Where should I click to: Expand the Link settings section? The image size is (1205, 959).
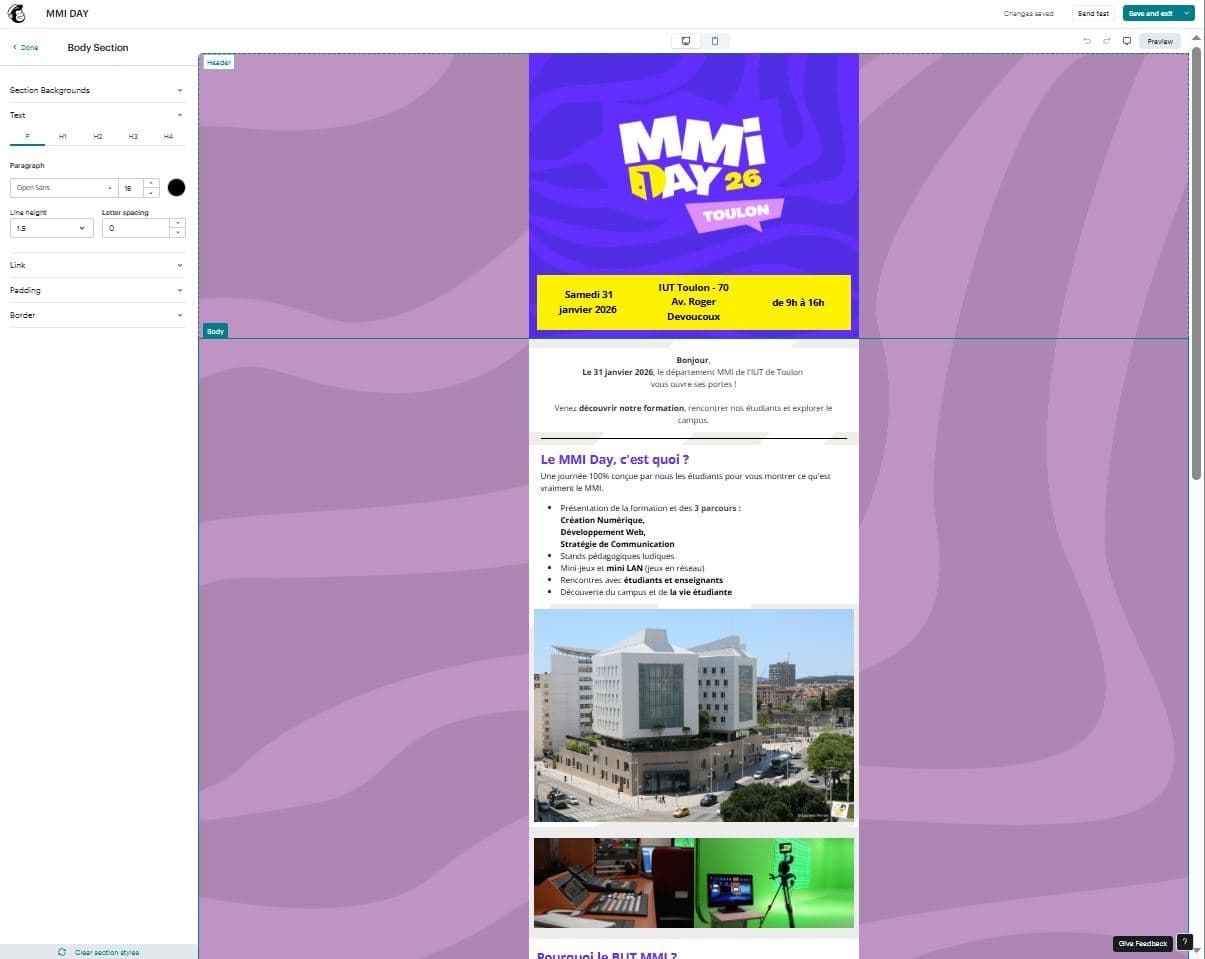point(97,265)
